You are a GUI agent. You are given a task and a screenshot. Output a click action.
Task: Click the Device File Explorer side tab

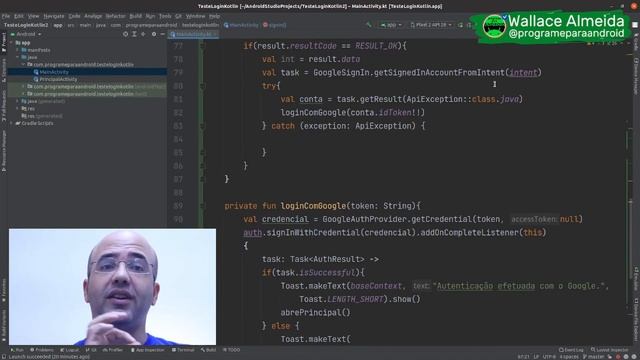(x=636, y=320)
